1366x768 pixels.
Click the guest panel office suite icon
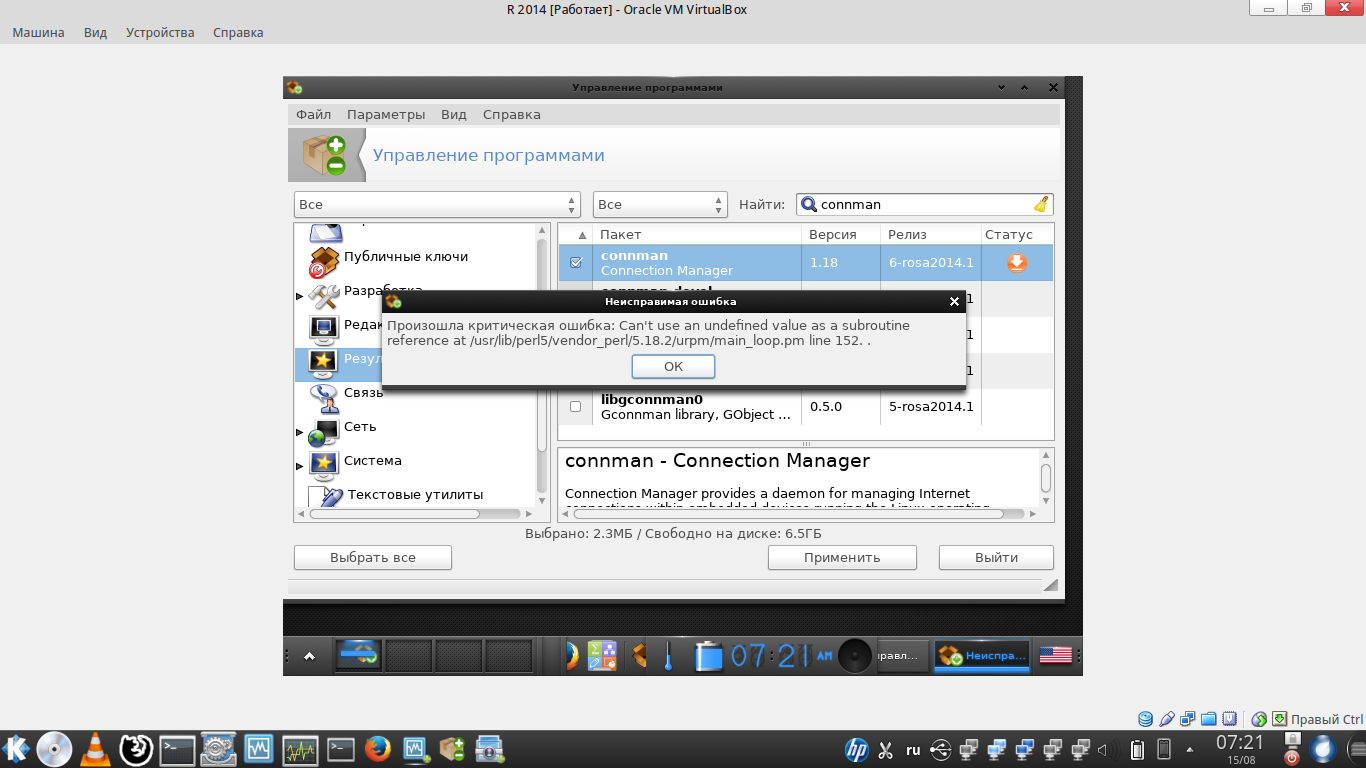(602, 656)
